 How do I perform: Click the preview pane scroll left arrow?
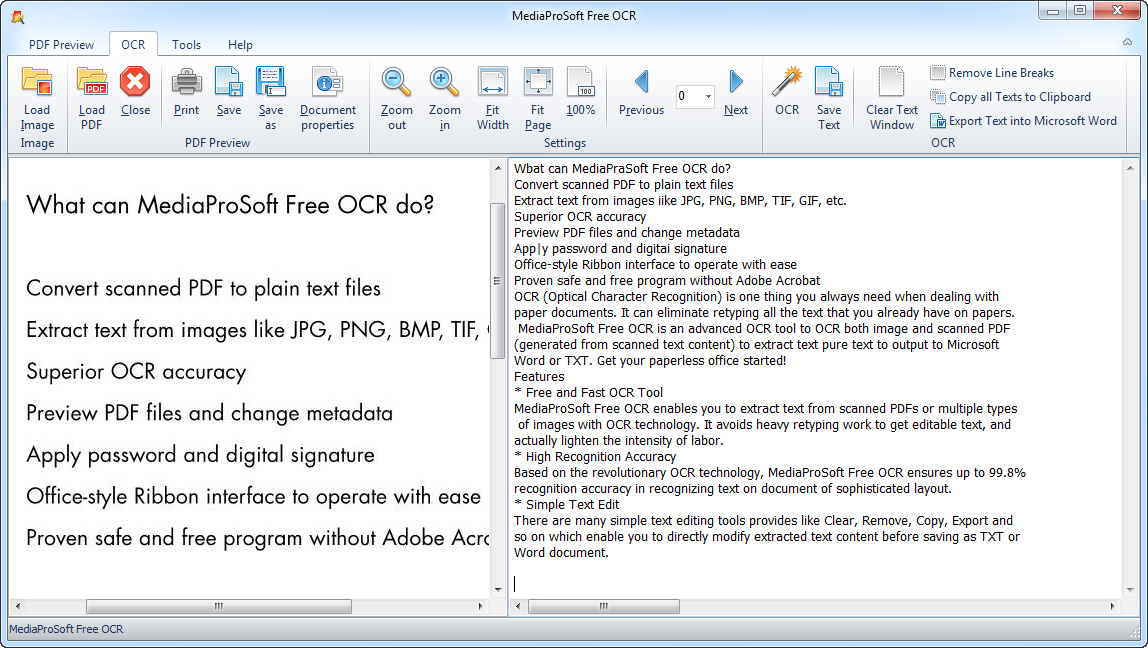pyautogui.click(x=18, y=606)
